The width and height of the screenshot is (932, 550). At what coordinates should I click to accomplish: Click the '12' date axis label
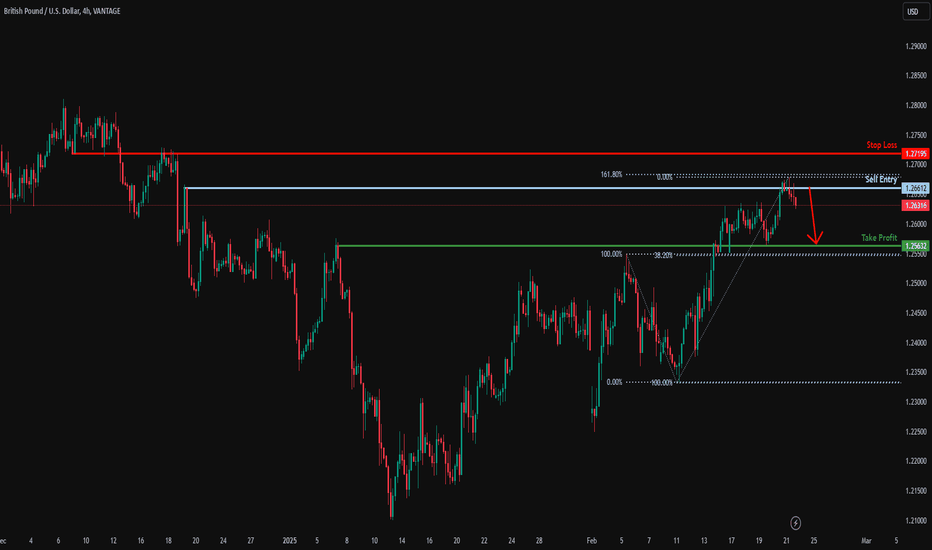(114, 541)
